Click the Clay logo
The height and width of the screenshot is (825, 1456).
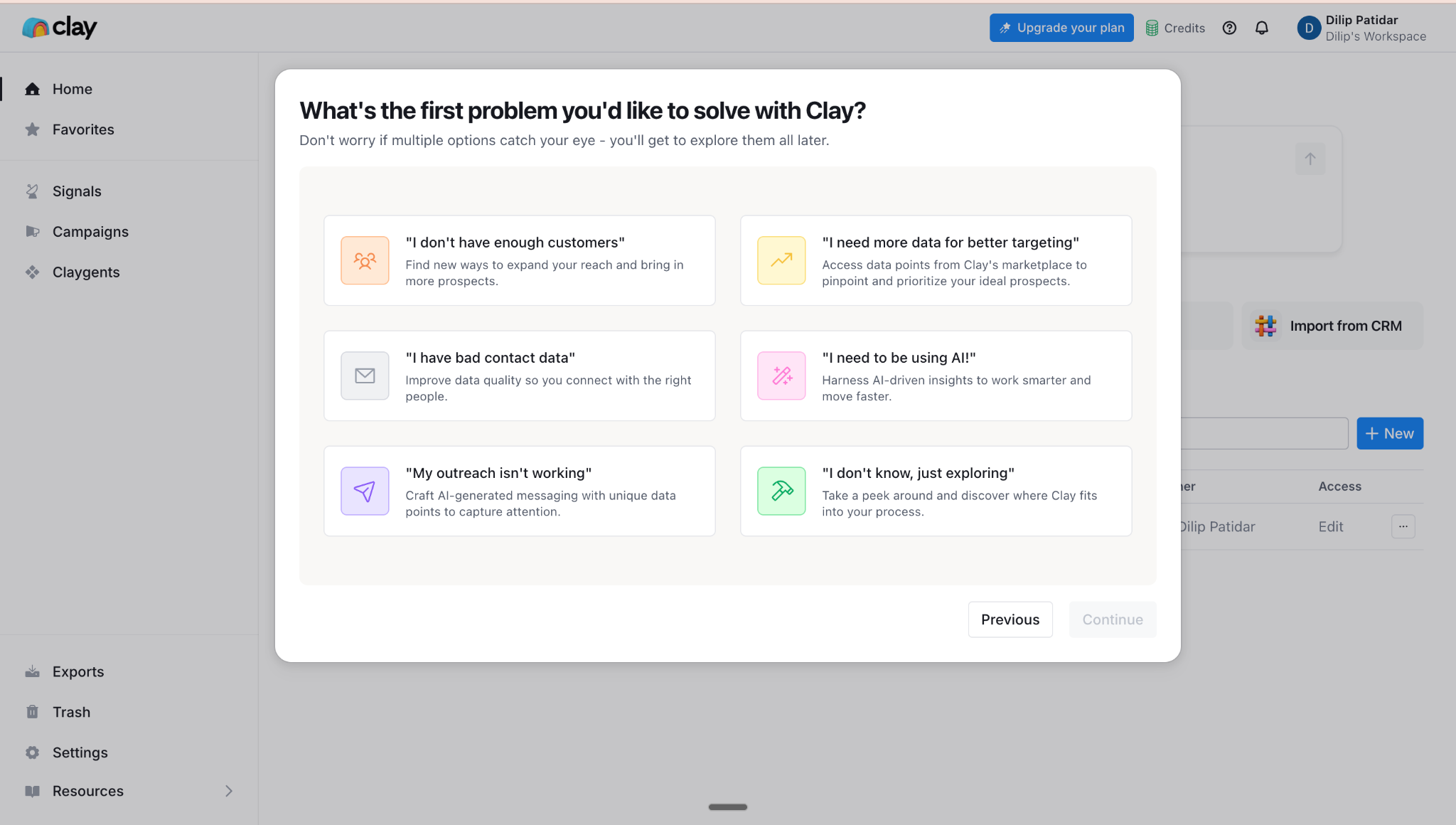coord(60,28)
